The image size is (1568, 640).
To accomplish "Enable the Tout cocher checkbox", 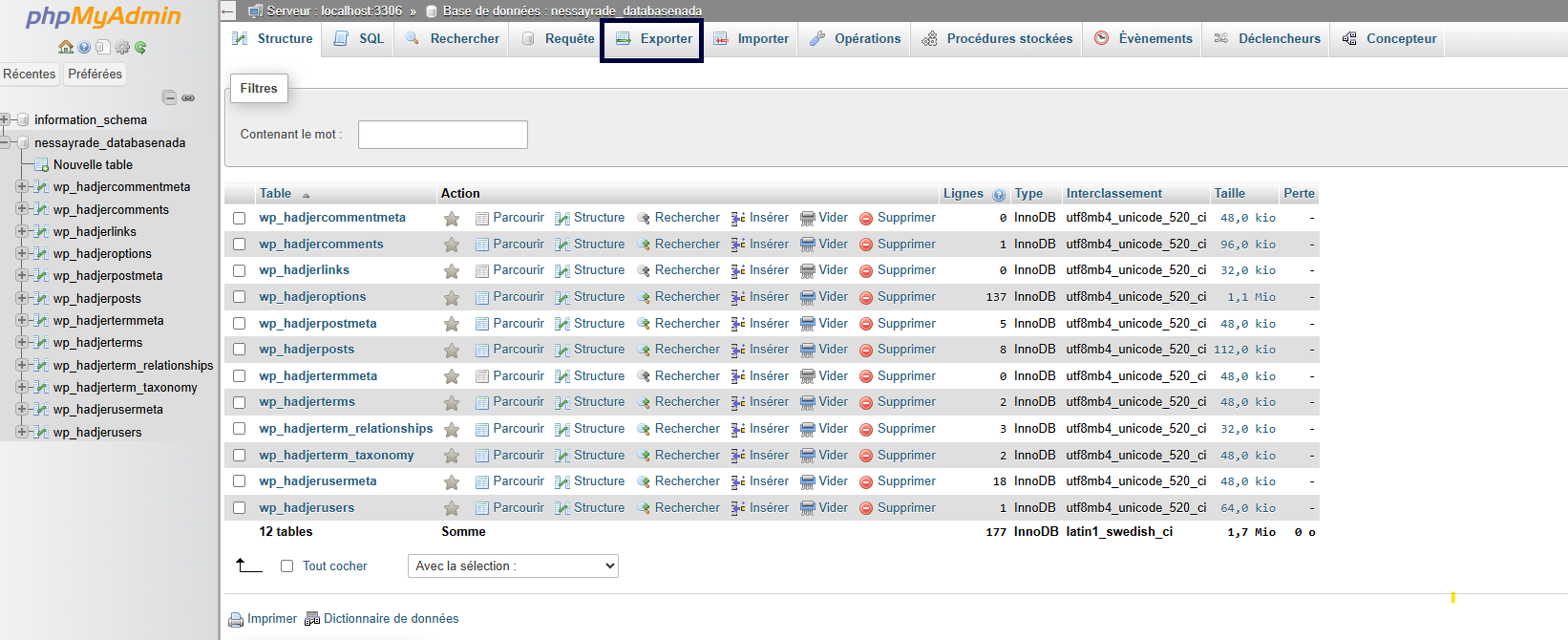I will (286, 566).
